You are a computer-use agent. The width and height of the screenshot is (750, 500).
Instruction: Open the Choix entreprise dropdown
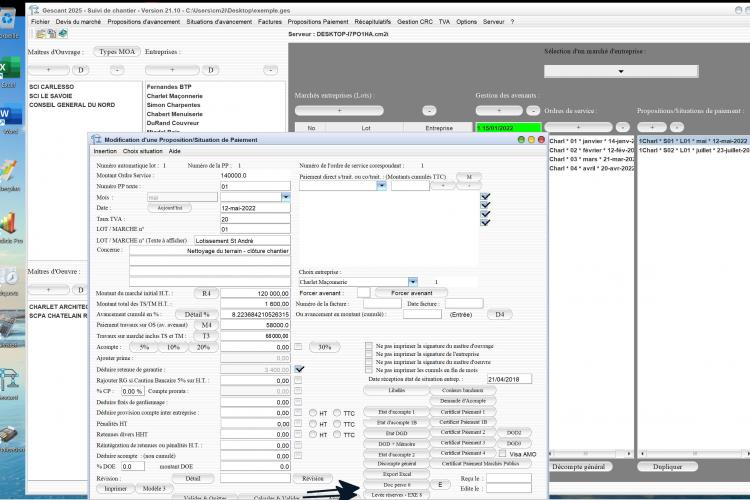point(413,282)
